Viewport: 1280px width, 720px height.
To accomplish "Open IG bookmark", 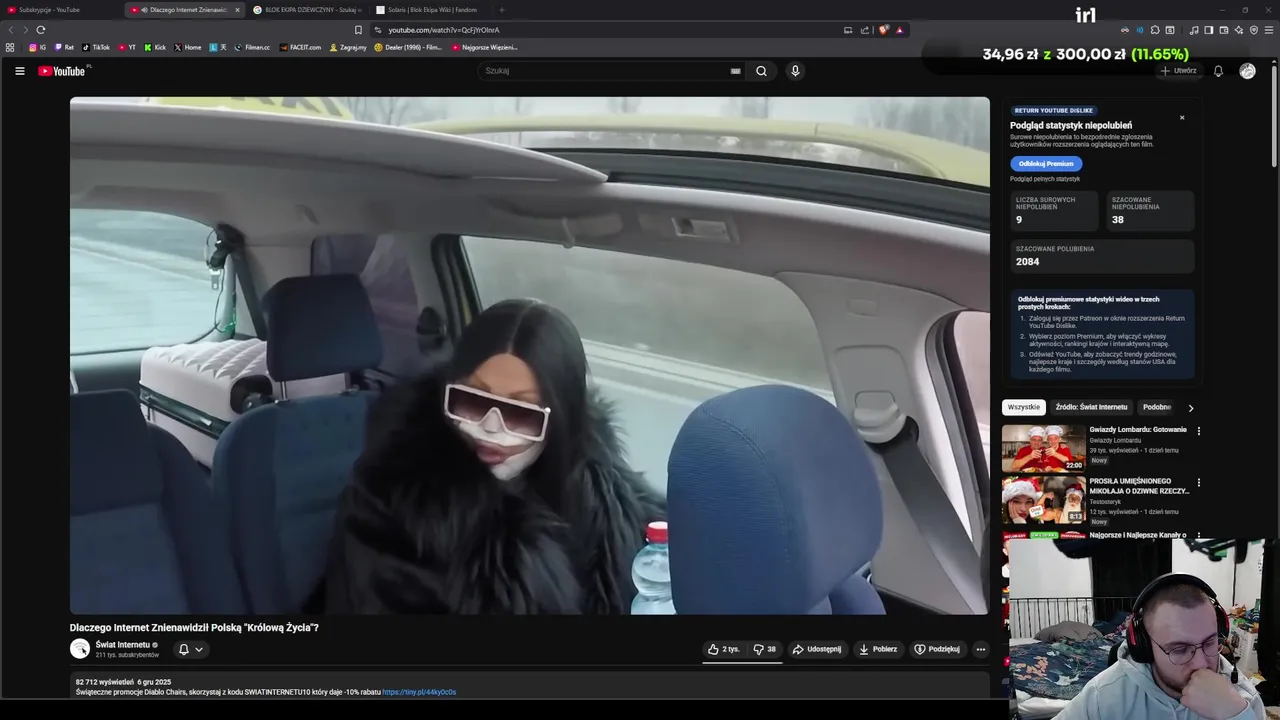I will coord(38,47).
